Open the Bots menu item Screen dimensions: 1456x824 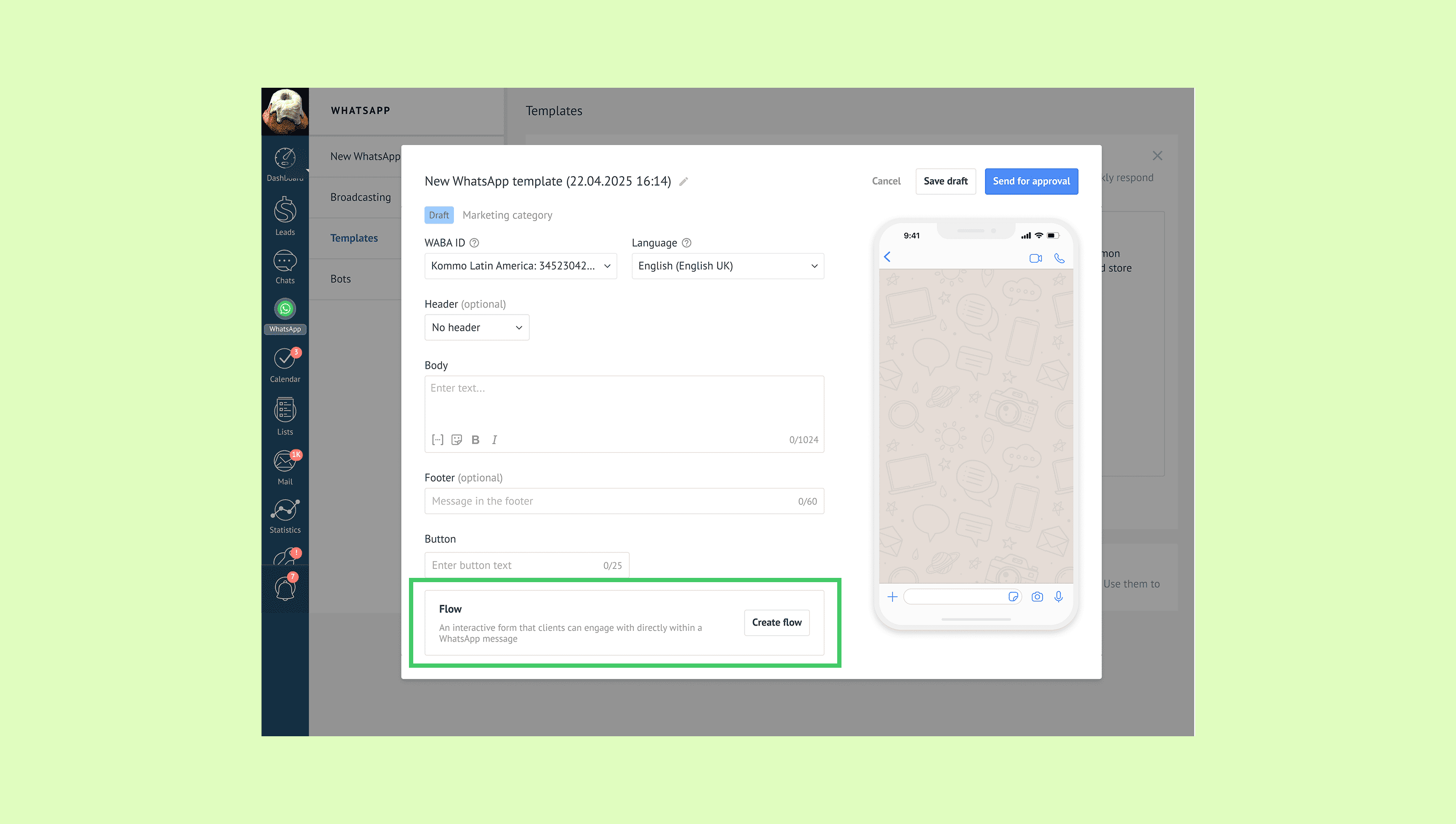click(340, 279)
